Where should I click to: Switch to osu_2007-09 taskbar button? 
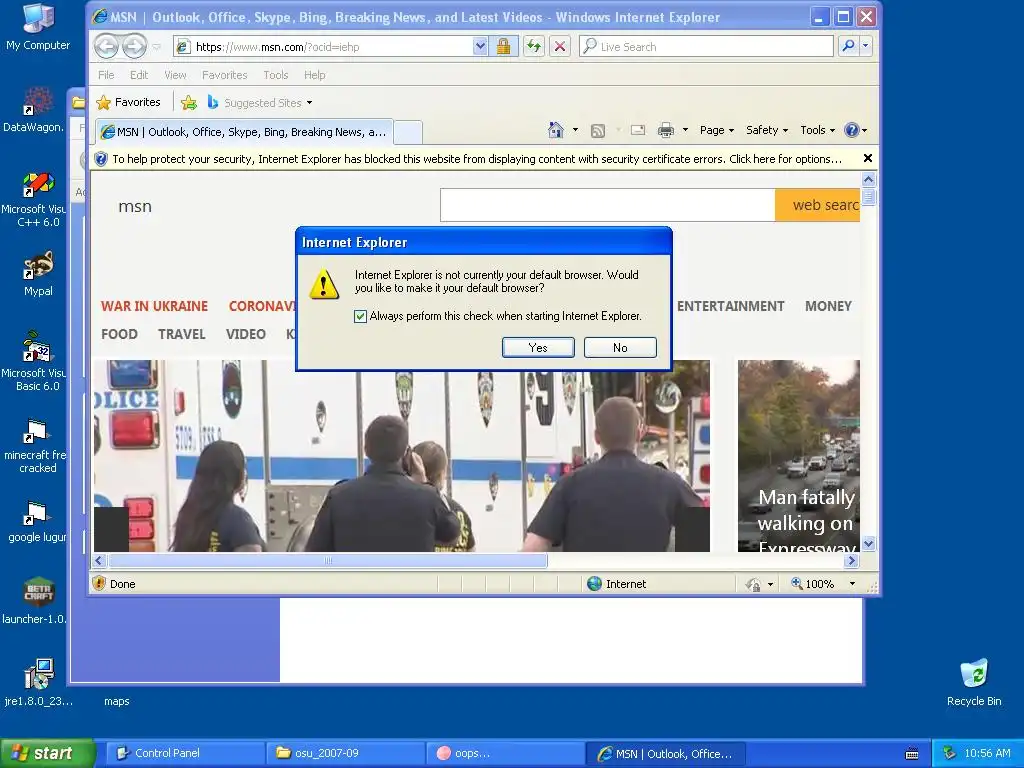point(345,753)
